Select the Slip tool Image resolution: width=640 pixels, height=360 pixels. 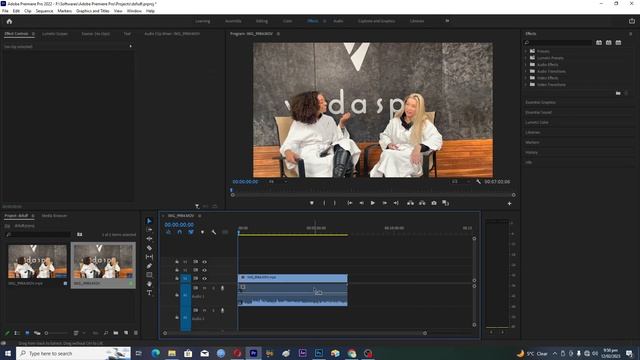[149, 257]
